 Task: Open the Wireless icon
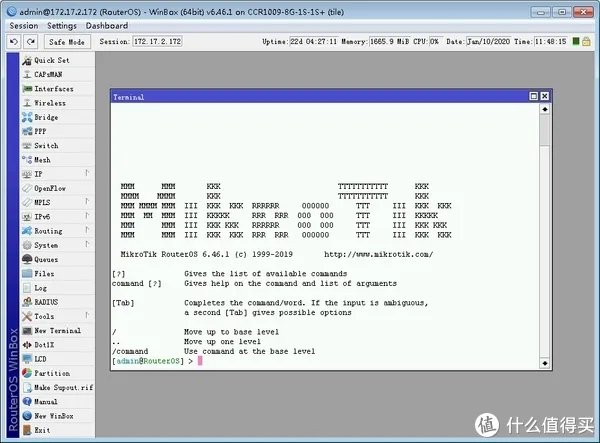27,103
